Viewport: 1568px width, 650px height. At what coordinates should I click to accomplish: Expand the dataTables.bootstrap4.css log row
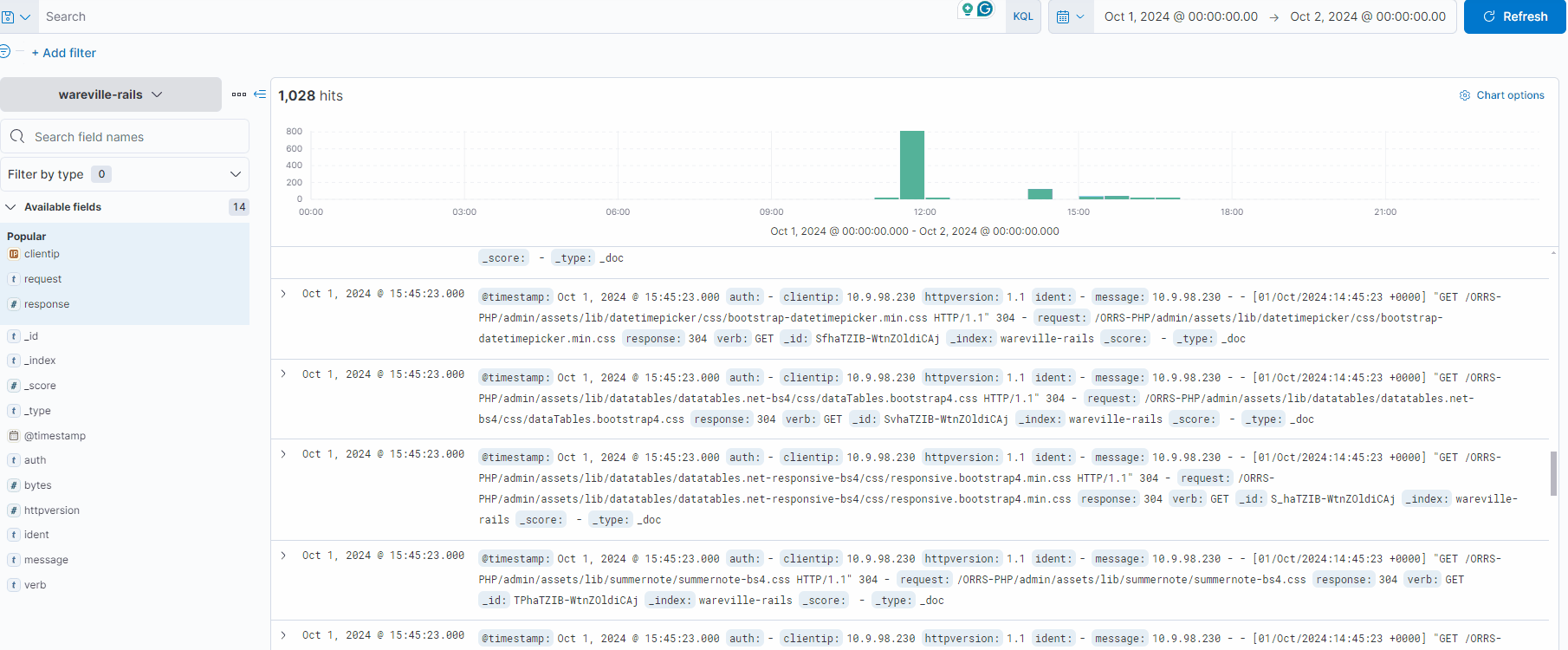click(x=283, y=374)
